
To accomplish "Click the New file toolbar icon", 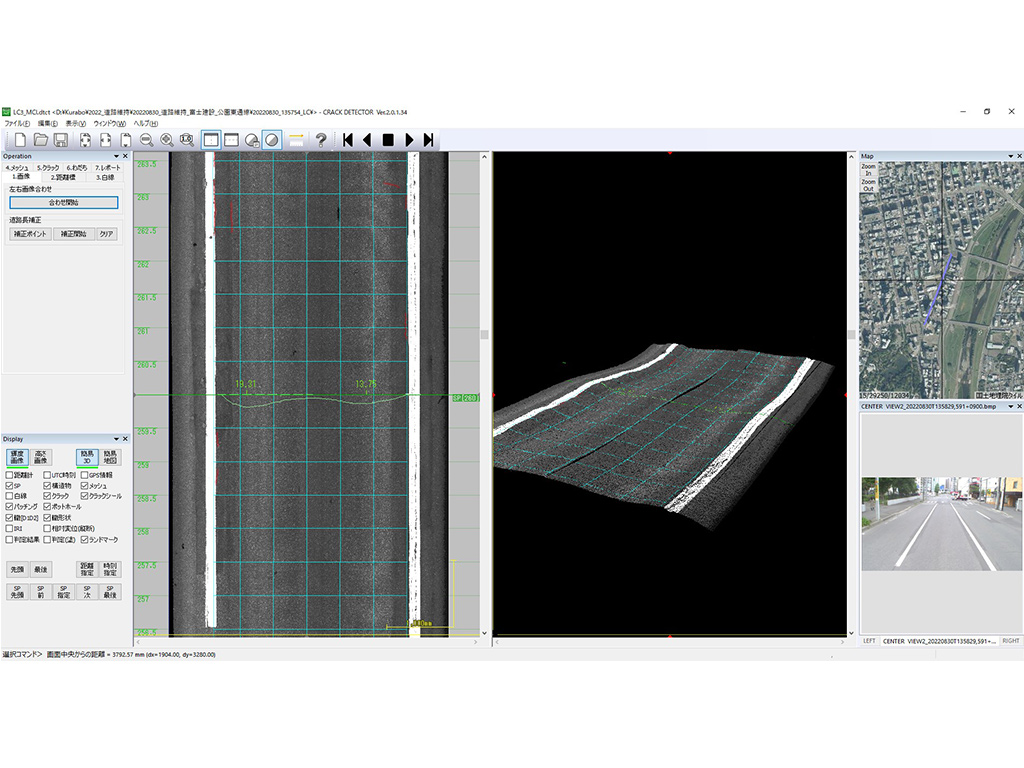I will coord(18,140).
